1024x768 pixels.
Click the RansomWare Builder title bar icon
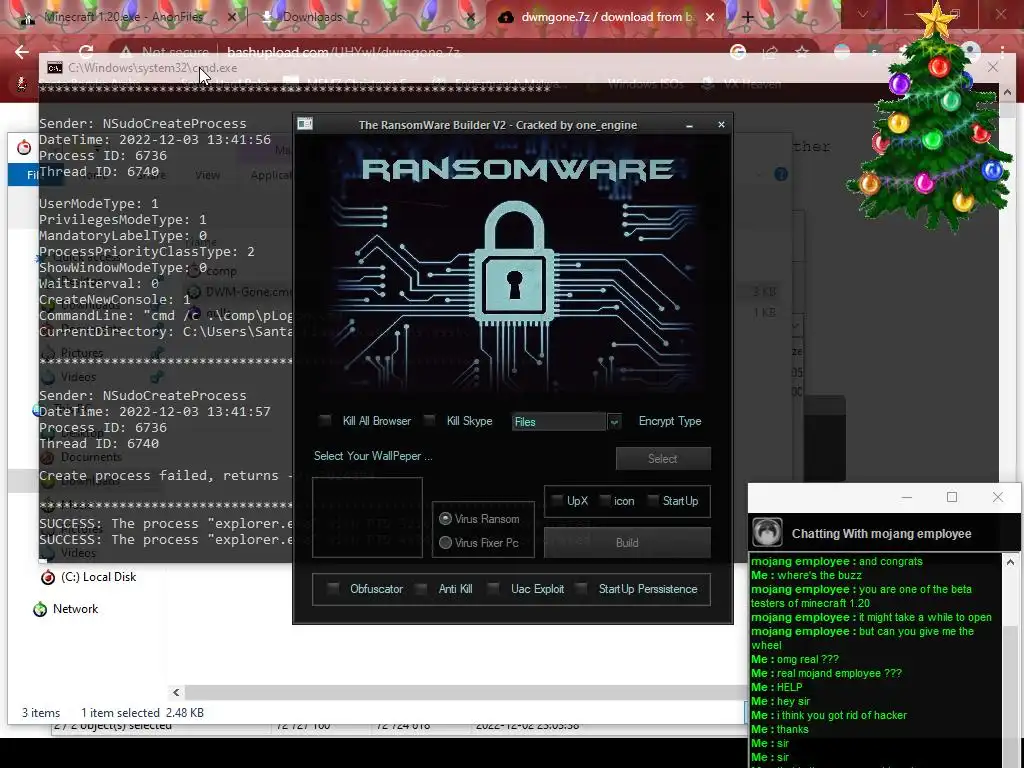(305, 124)
